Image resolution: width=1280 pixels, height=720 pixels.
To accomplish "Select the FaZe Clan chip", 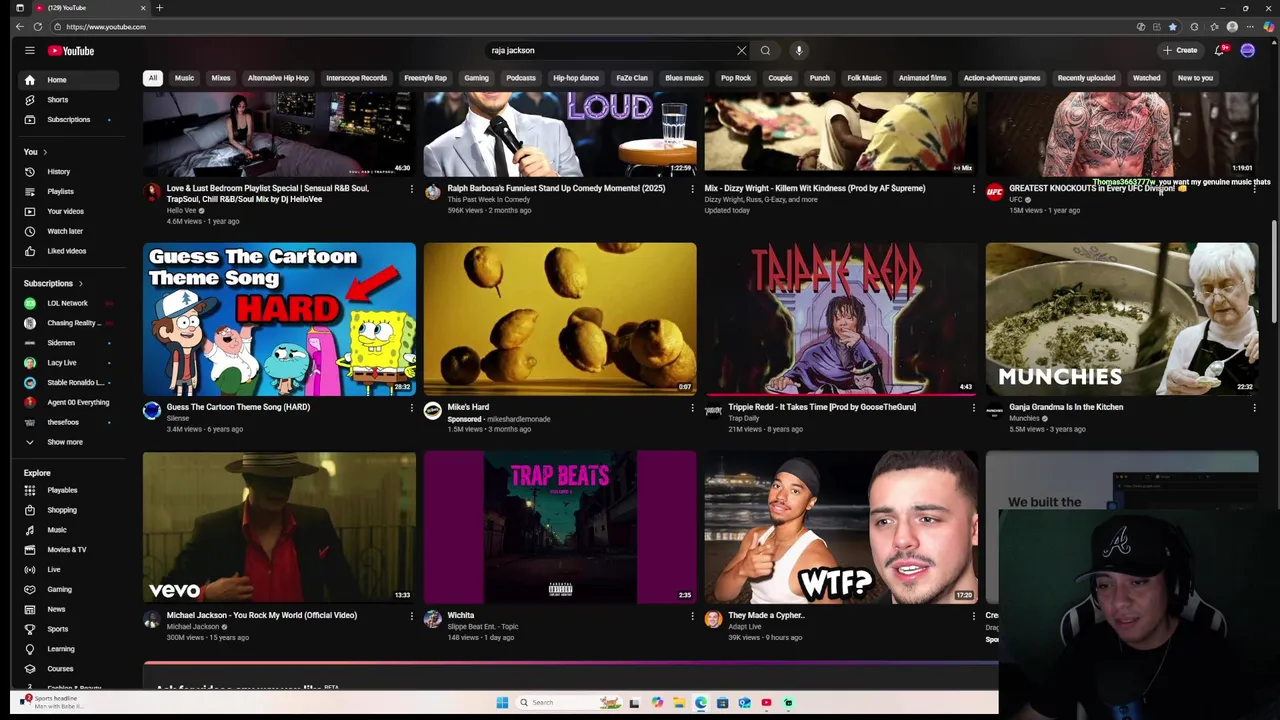I will tap(632, 78).
